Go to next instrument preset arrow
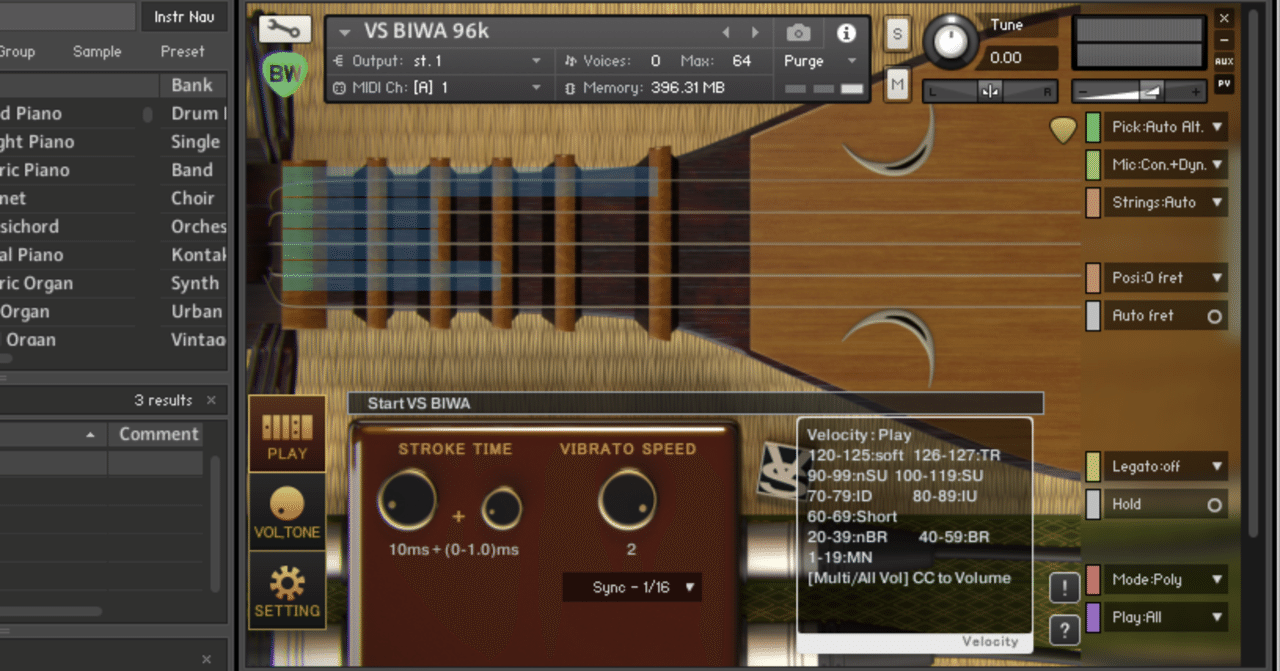The image size is (1280, 671). [755, 32]
